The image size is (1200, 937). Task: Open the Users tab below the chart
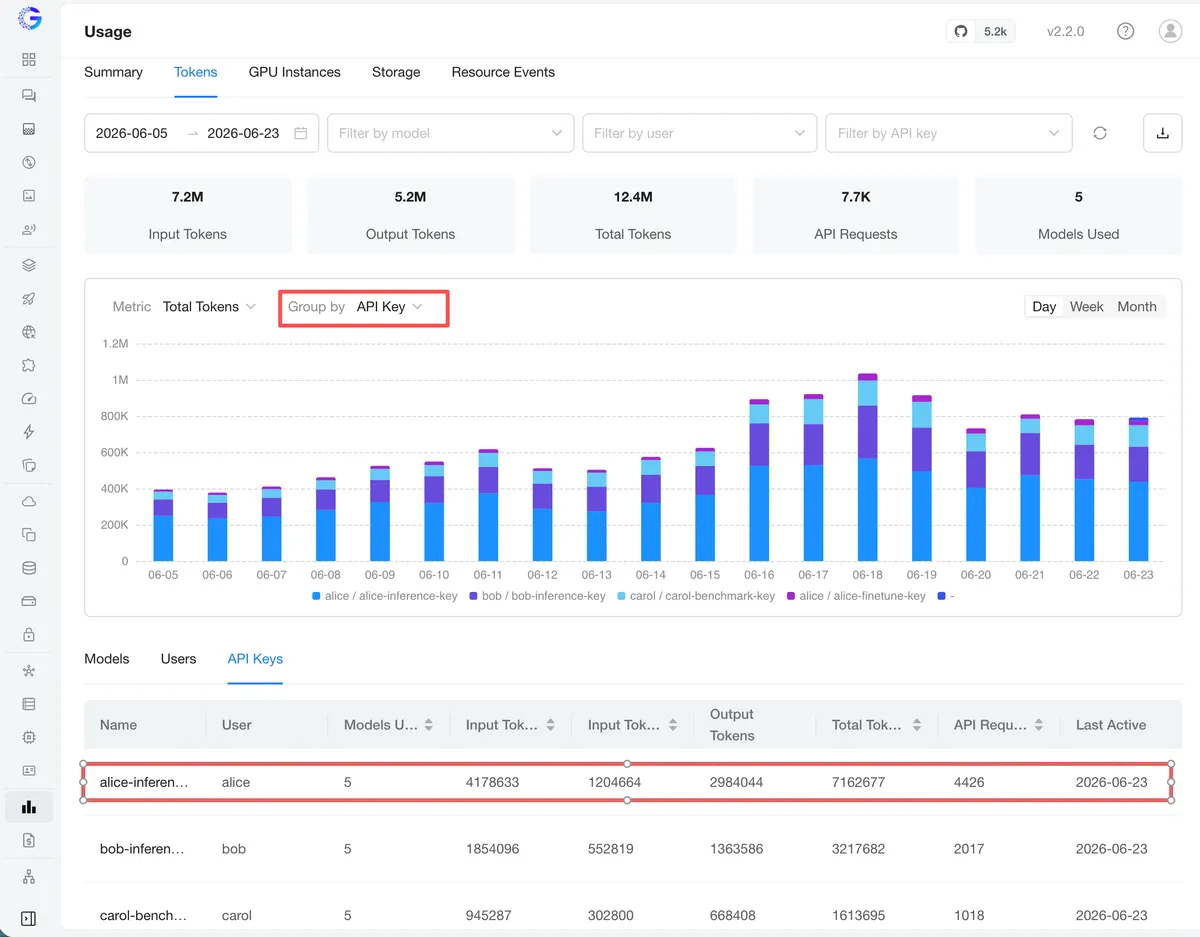(178, 659)
